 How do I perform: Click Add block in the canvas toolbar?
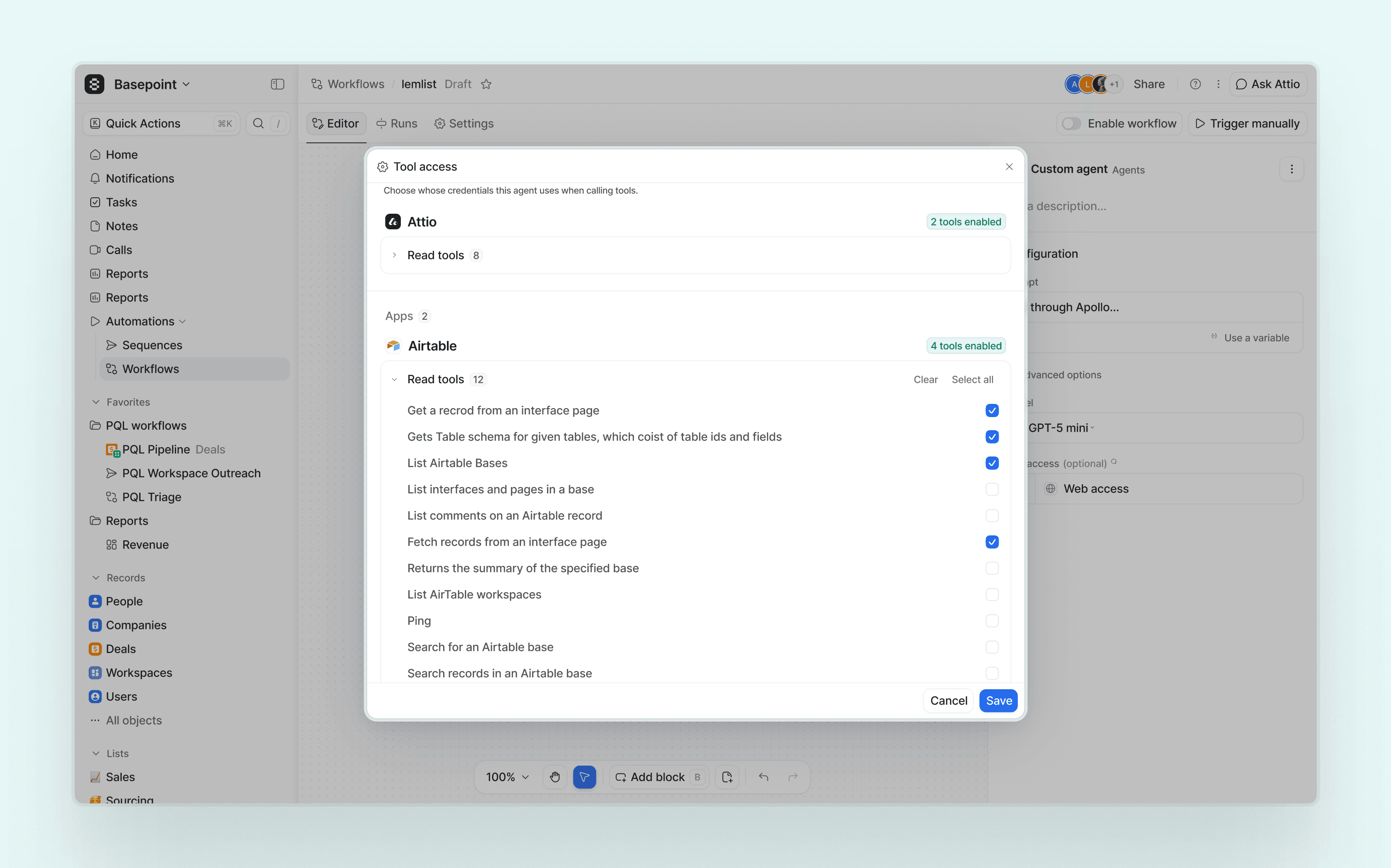tap(658, 777)
